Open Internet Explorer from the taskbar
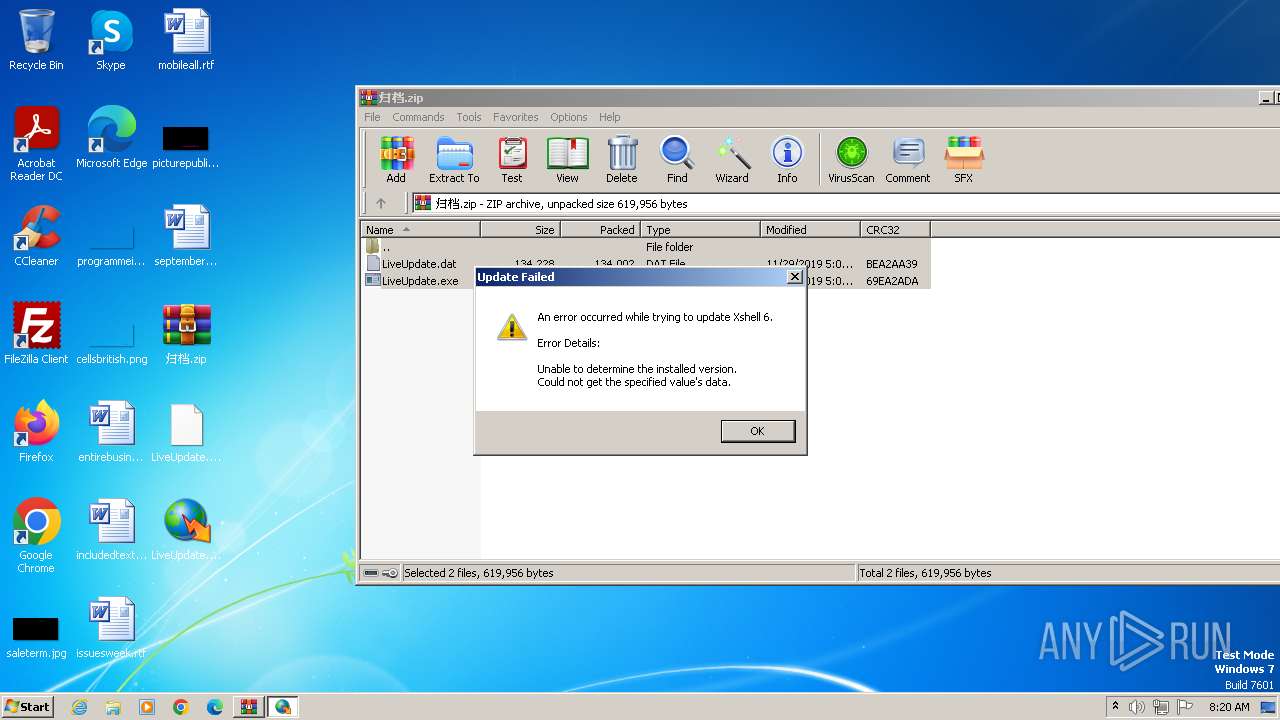 [79, 707]
